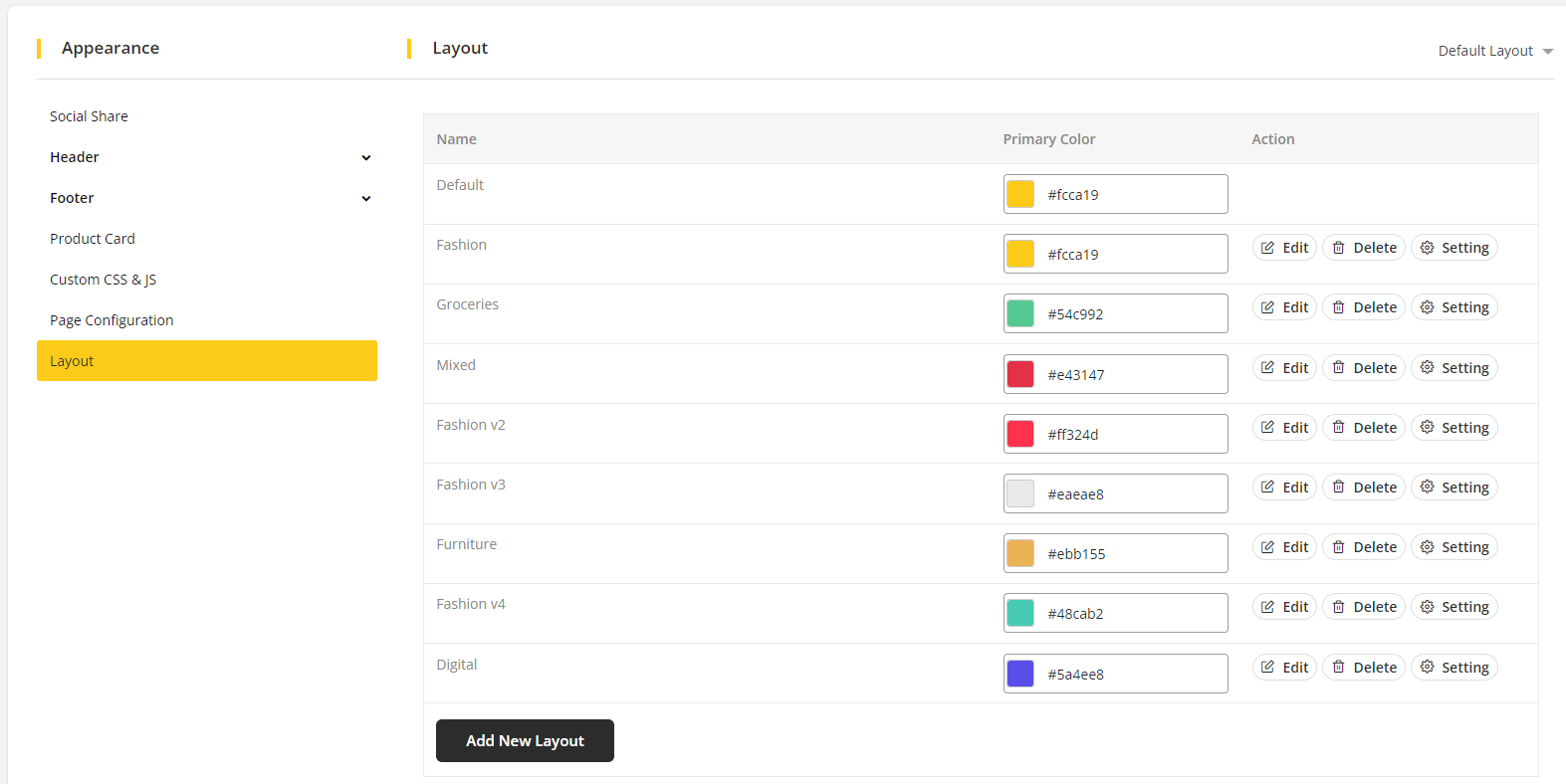Click the trash icon in Fashion v3 row
The height and width of the screenshot is (784, 1566).
point(1339,488)
